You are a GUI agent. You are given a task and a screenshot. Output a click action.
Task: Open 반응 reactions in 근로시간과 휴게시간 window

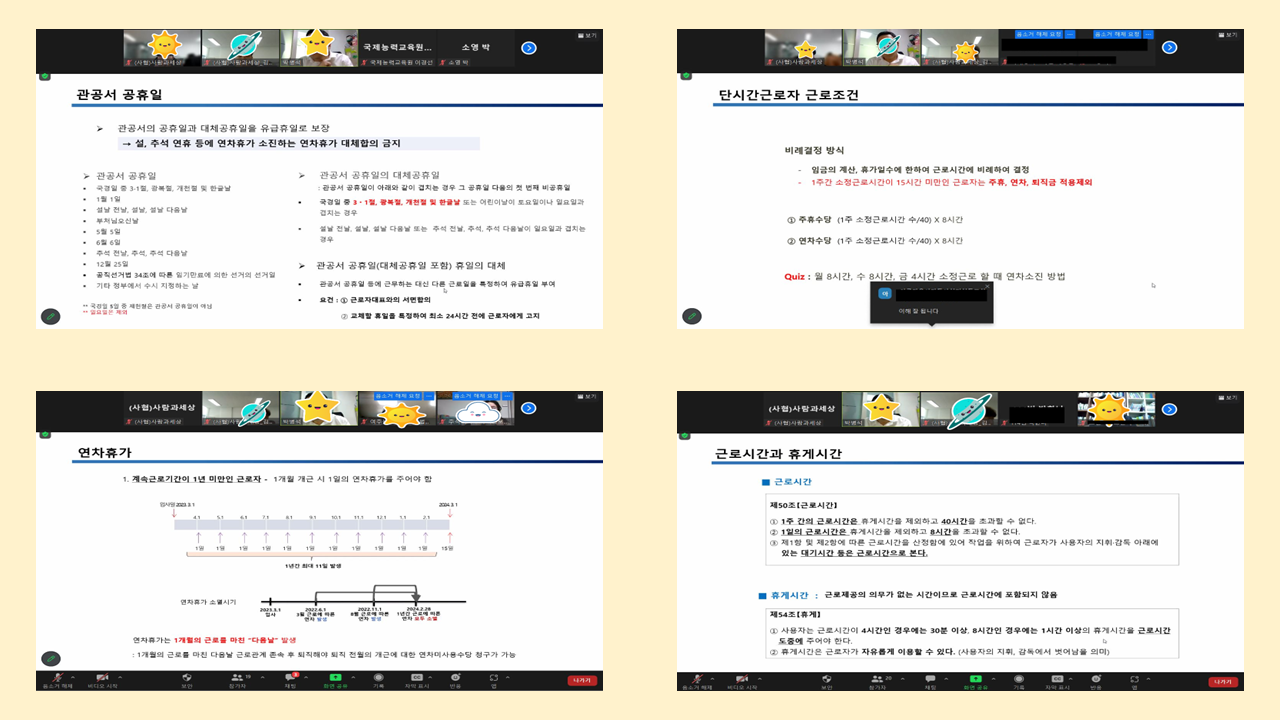point(1095,679)
